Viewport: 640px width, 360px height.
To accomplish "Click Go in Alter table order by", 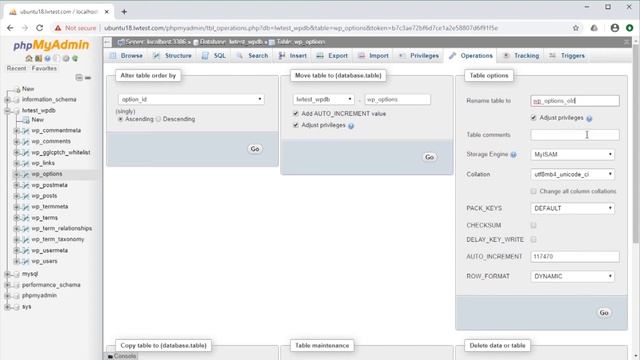I will (x=255, y=149).
